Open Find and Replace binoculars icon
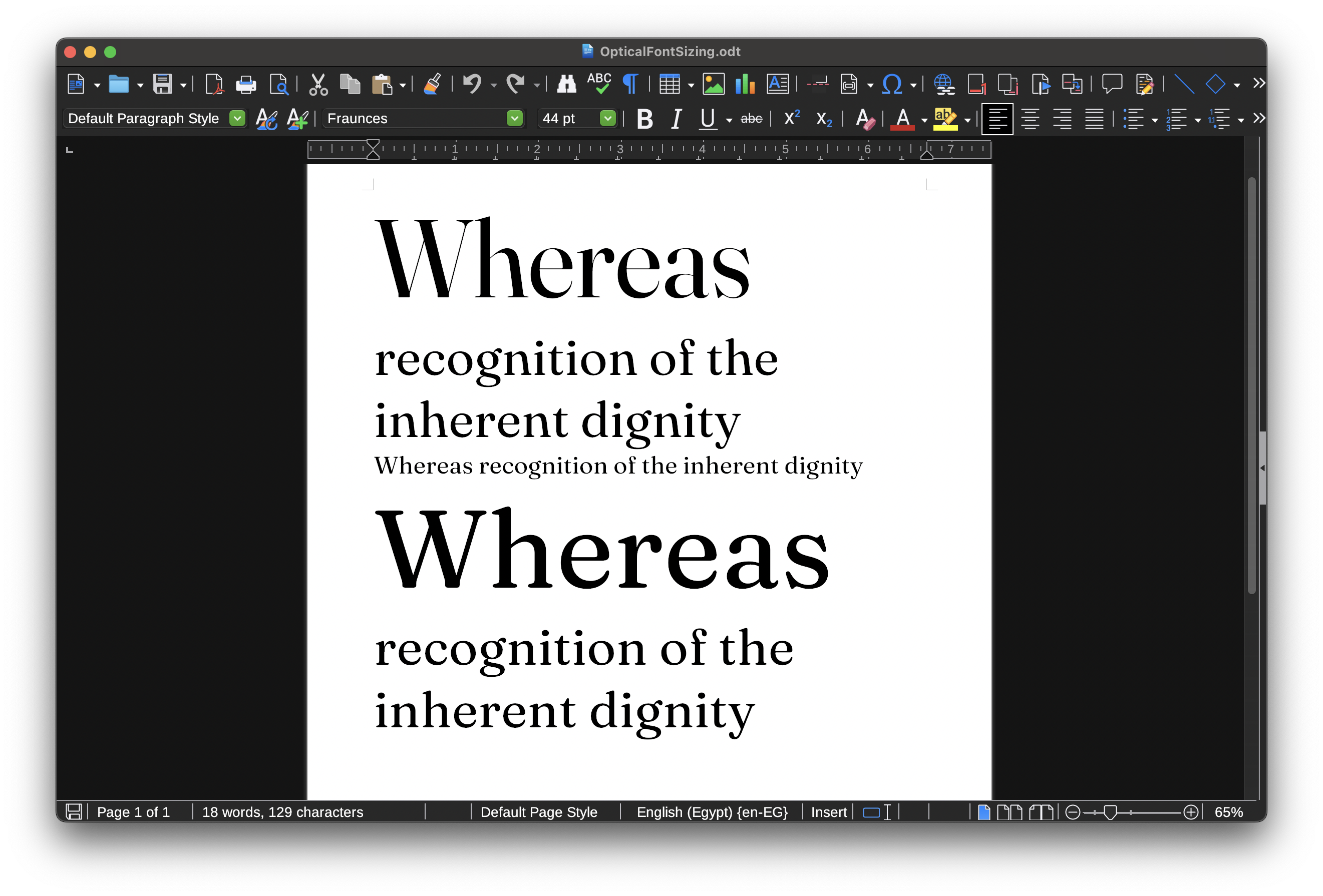Screen dimensions: 1323x896 pyautogui.click(x=566, y=84)
